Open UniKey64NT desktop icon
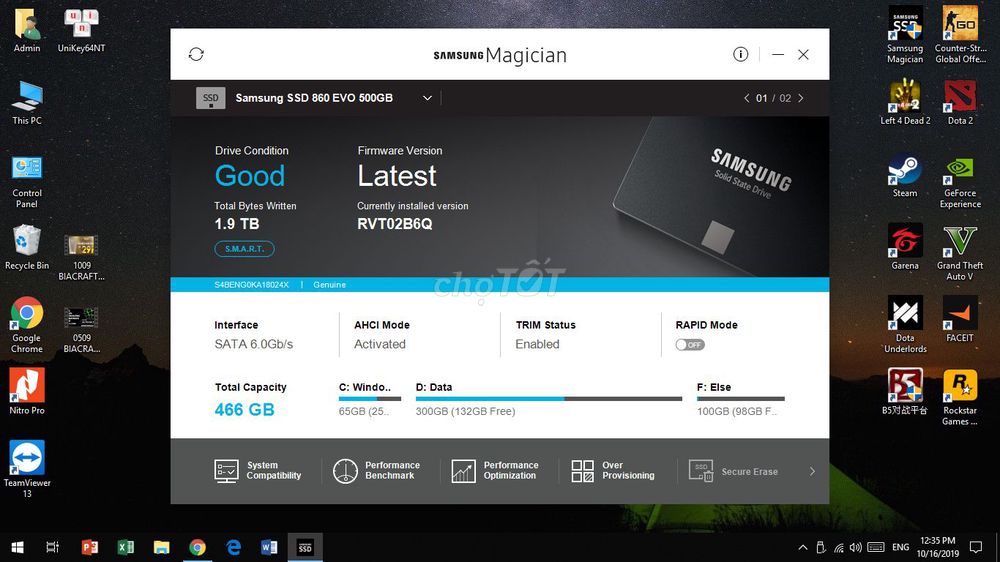Screen dimensions: 1000x562 [81, 31]
